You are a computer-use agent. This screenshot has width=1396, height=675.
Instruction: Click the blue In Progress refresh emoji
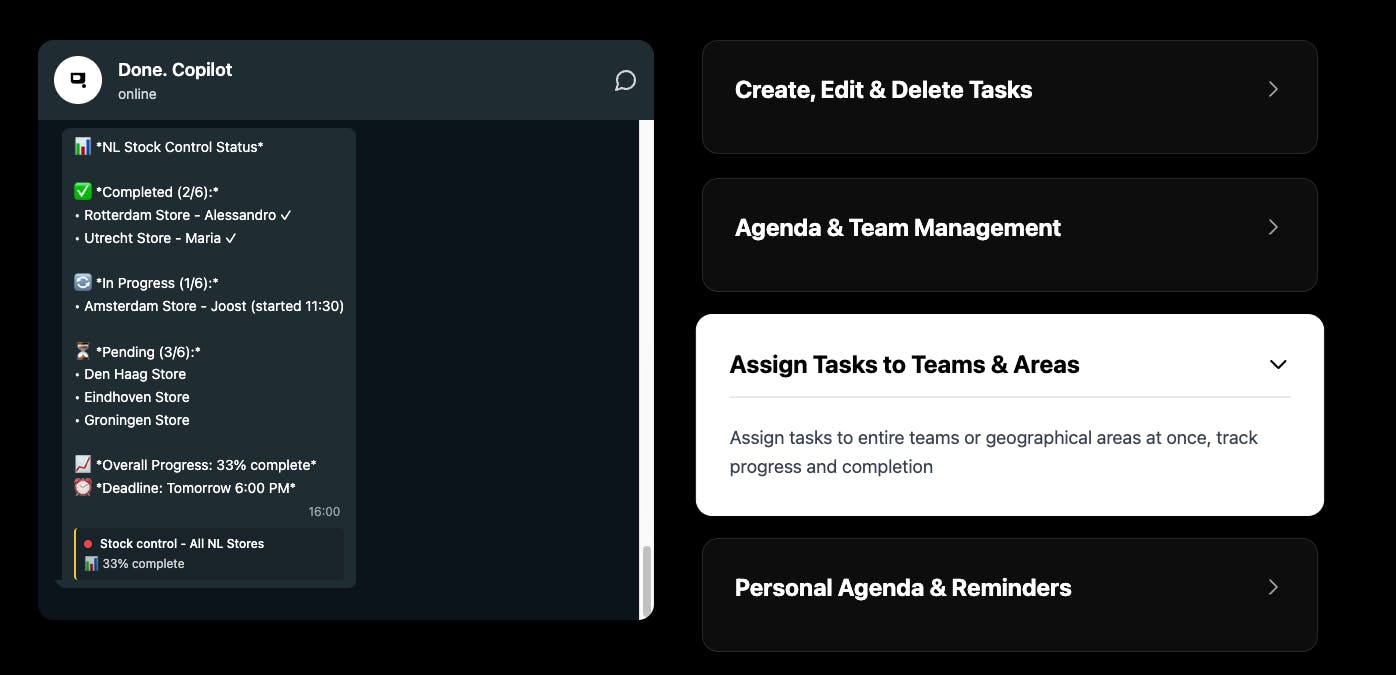click(x=83, y=283)
